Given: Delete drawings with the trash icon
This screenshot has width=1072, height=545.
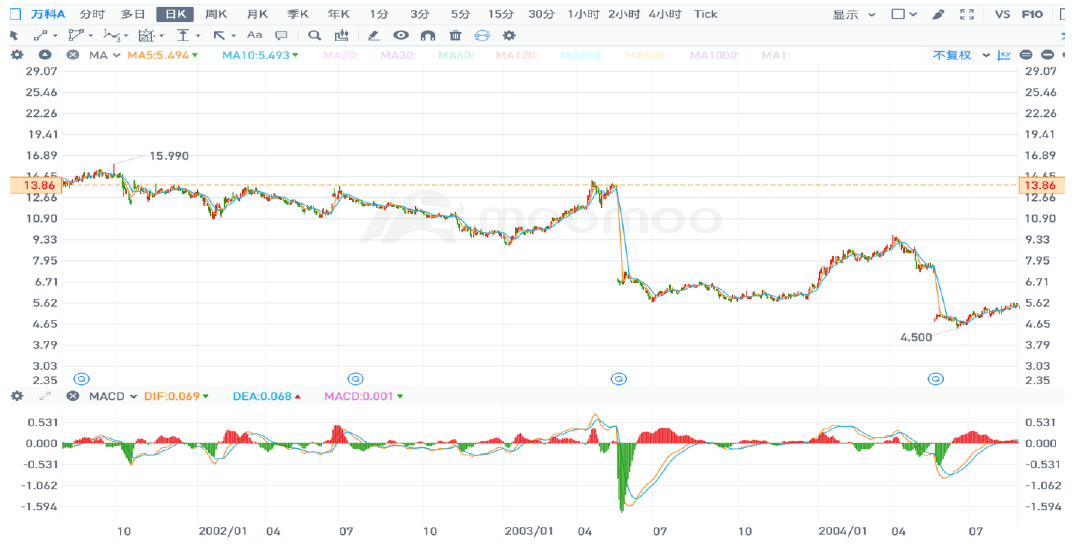Looking at the screenshot, I should pos(455,35).
